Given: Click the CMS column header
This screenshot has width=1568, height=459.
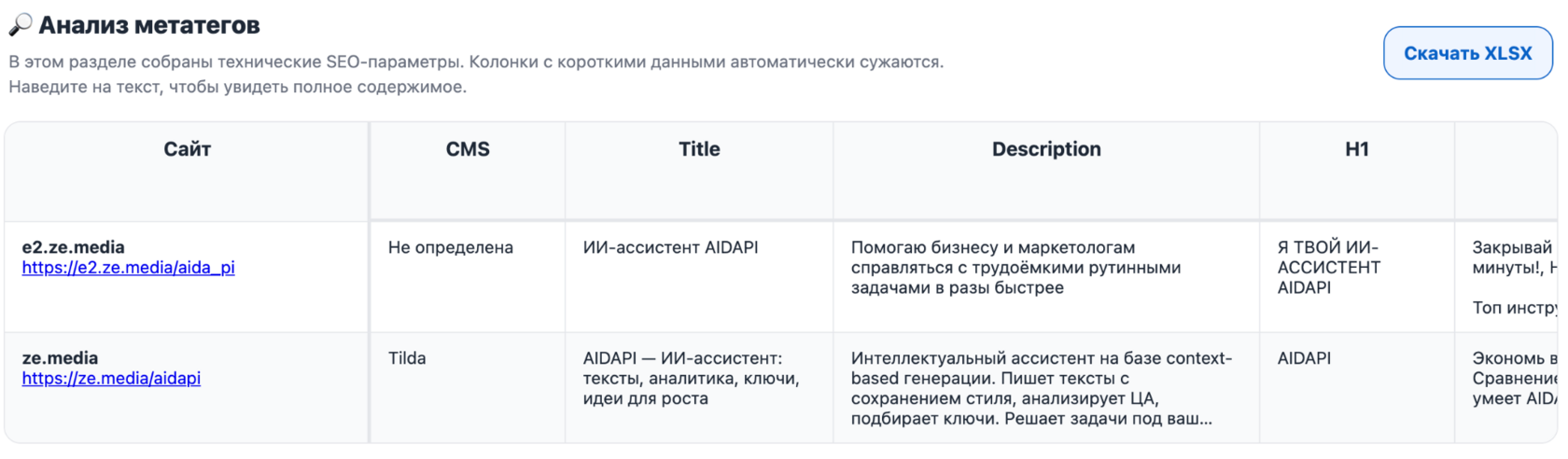Looking at the screenshot, I should click(x=468, y=149).
